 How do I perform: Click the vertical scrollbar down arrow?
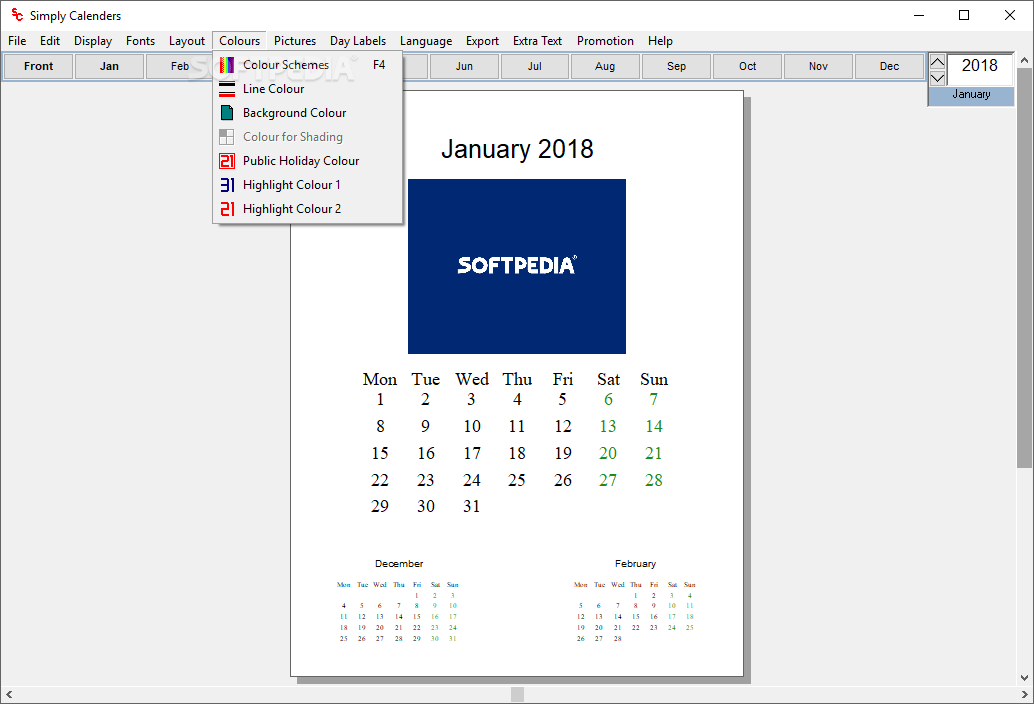click(1024, 678)
